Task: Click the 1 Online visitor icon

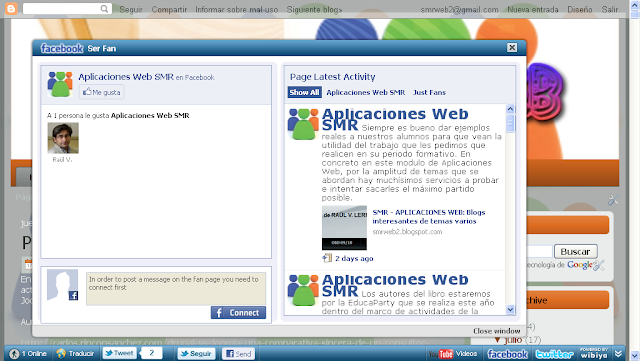Action: pos(14,354)
